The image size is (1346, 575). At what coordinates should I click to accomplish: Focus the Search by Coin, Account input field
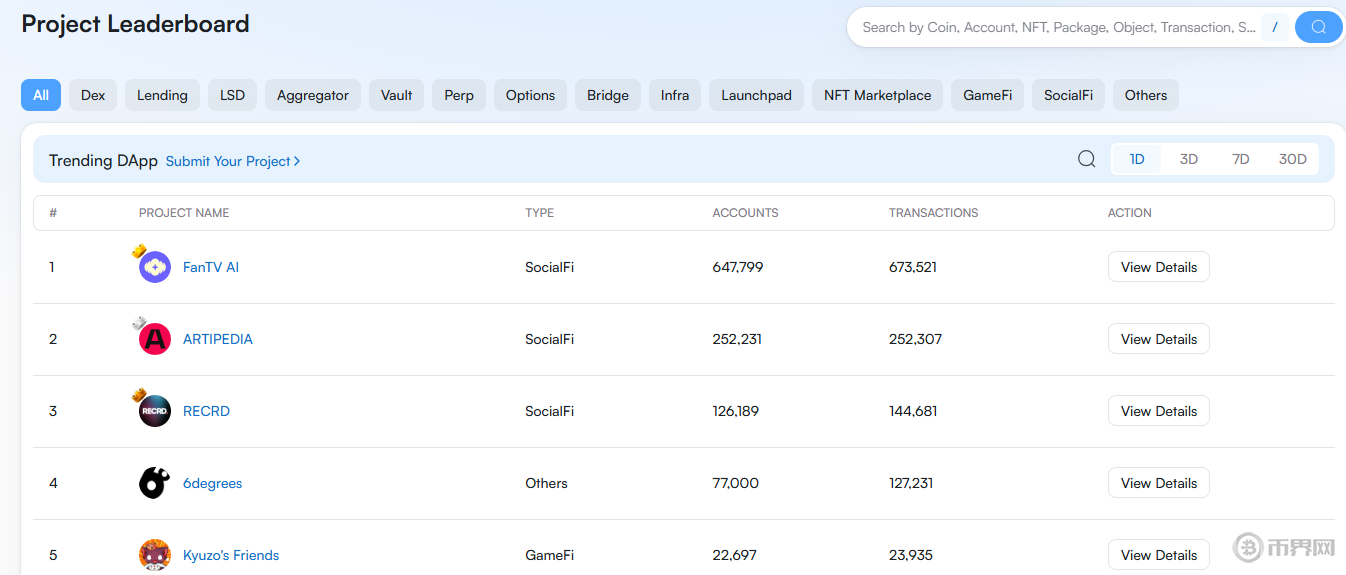[1058, 27]
